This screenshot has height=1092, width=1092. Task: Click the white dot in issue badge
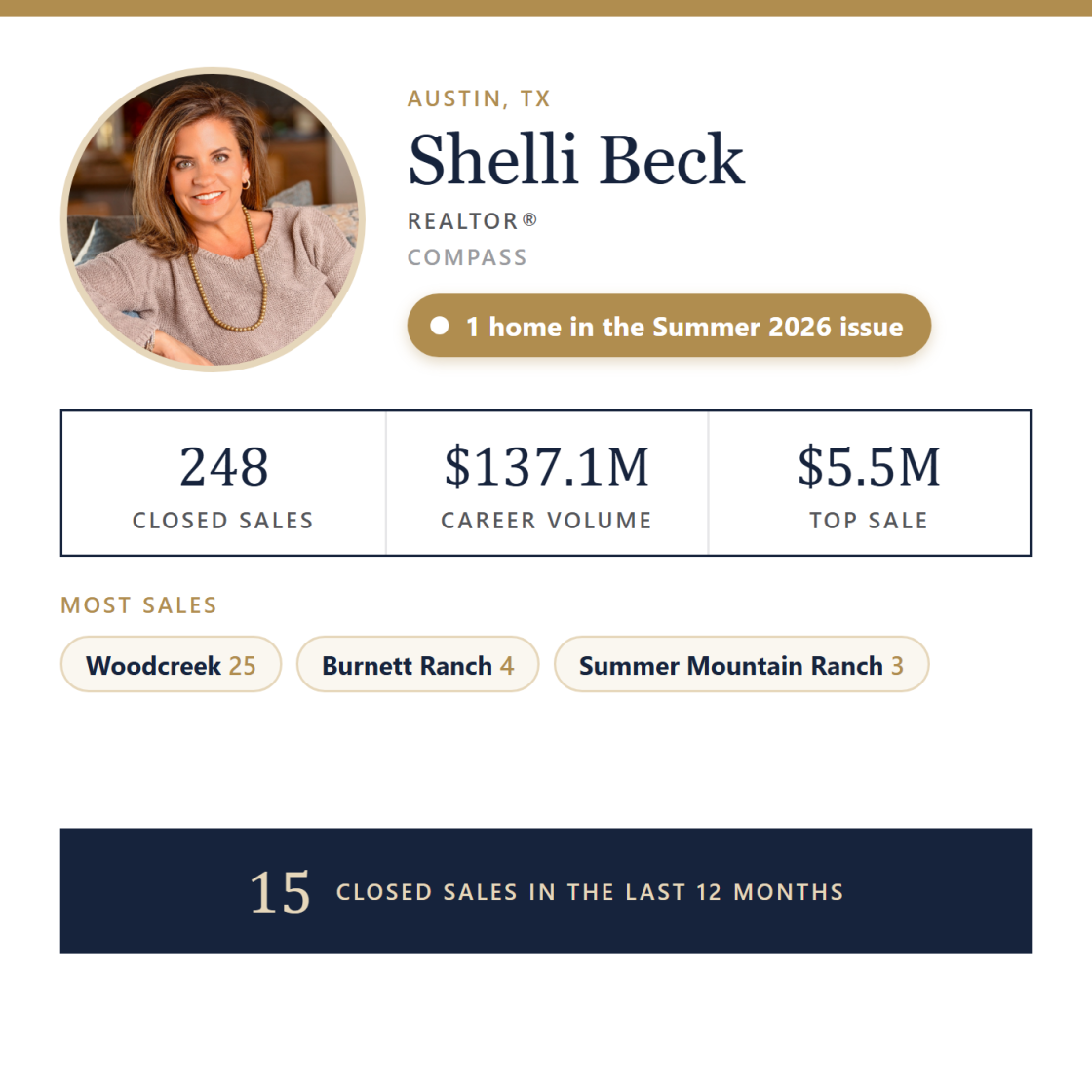tap(440, 326)
